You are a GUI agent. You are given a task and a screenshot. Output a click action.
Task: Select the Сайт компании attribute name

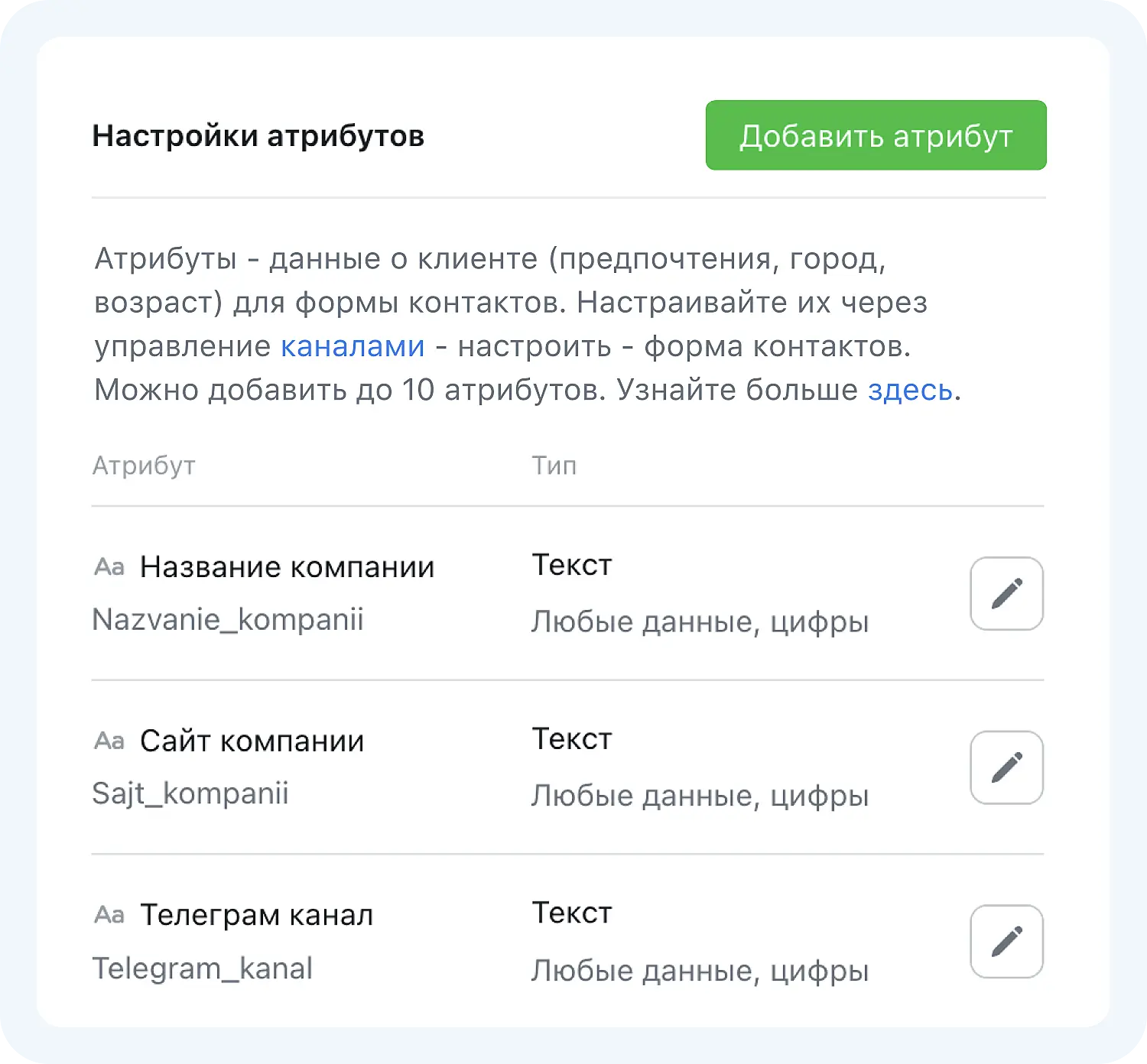tap(252, 741)
